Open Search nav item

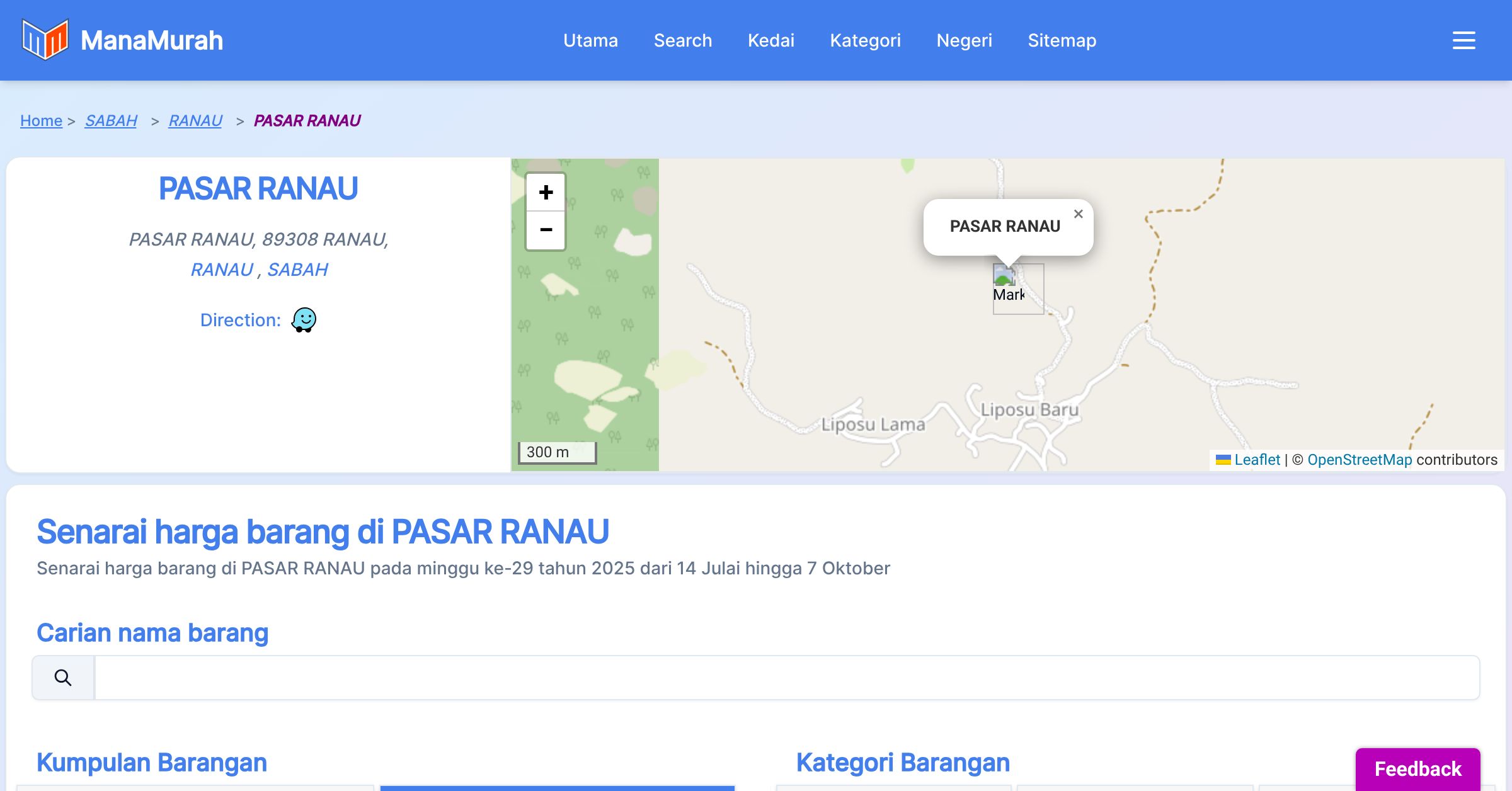coord(682,40)
